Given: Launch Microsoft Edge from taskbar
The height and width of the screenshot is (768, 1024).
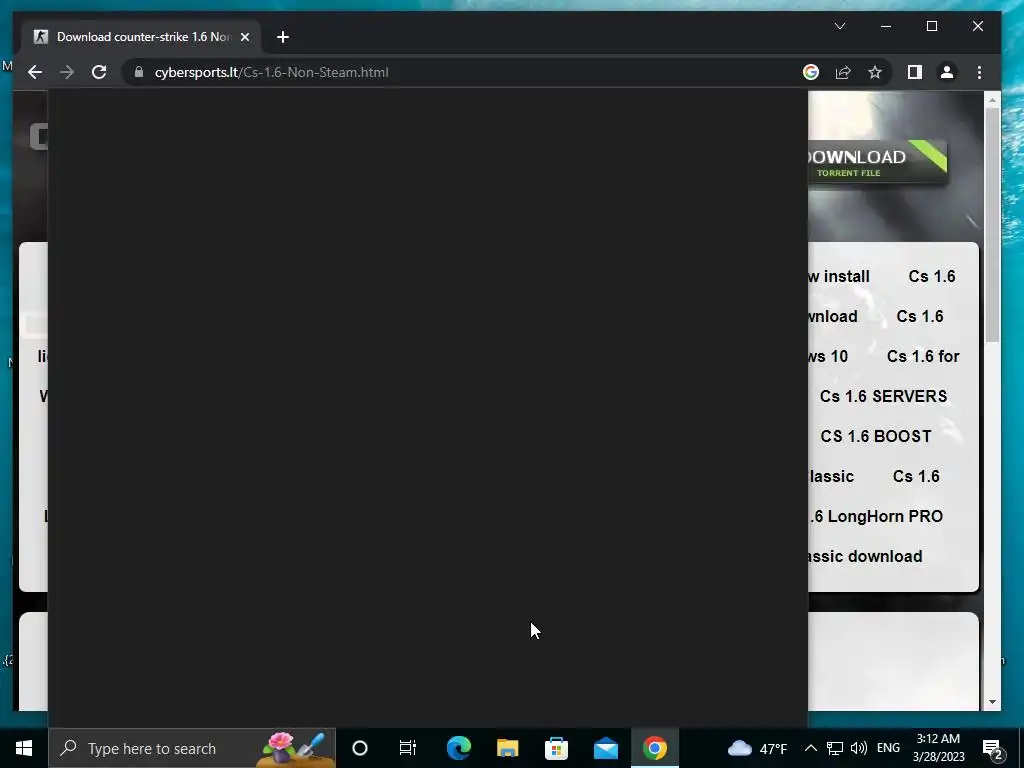Looking at the screenshot, I should tap(458, 748).
